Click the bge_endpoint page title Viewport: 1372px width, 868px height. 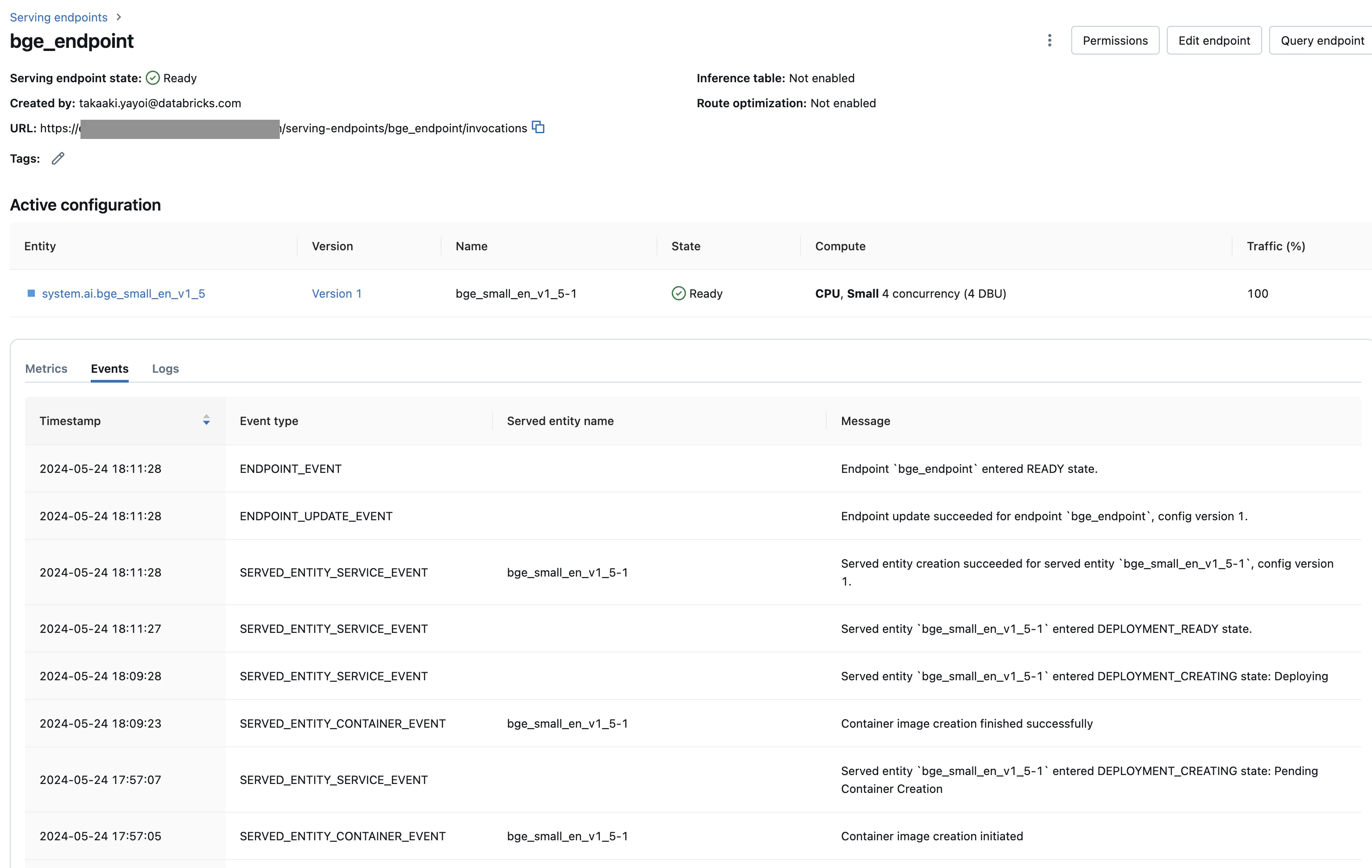[72, 41]
